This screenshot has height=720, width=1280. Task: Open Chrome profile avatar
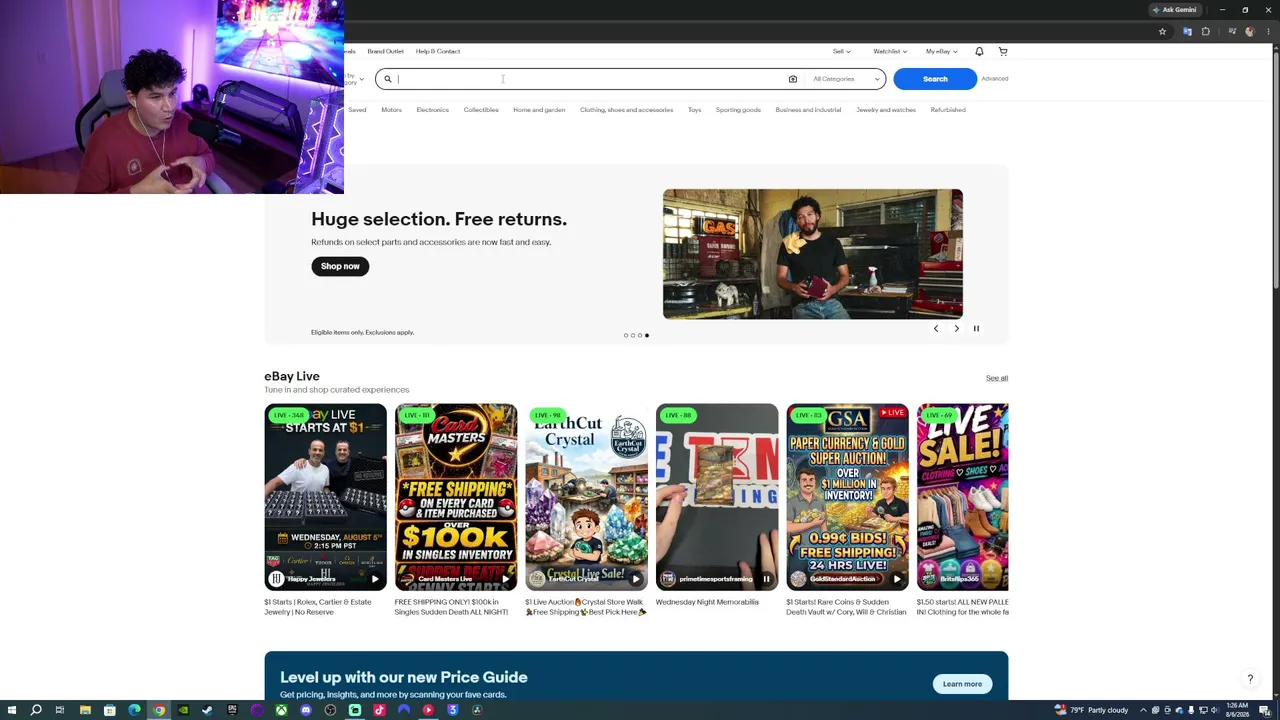[x=1249, y=31]
